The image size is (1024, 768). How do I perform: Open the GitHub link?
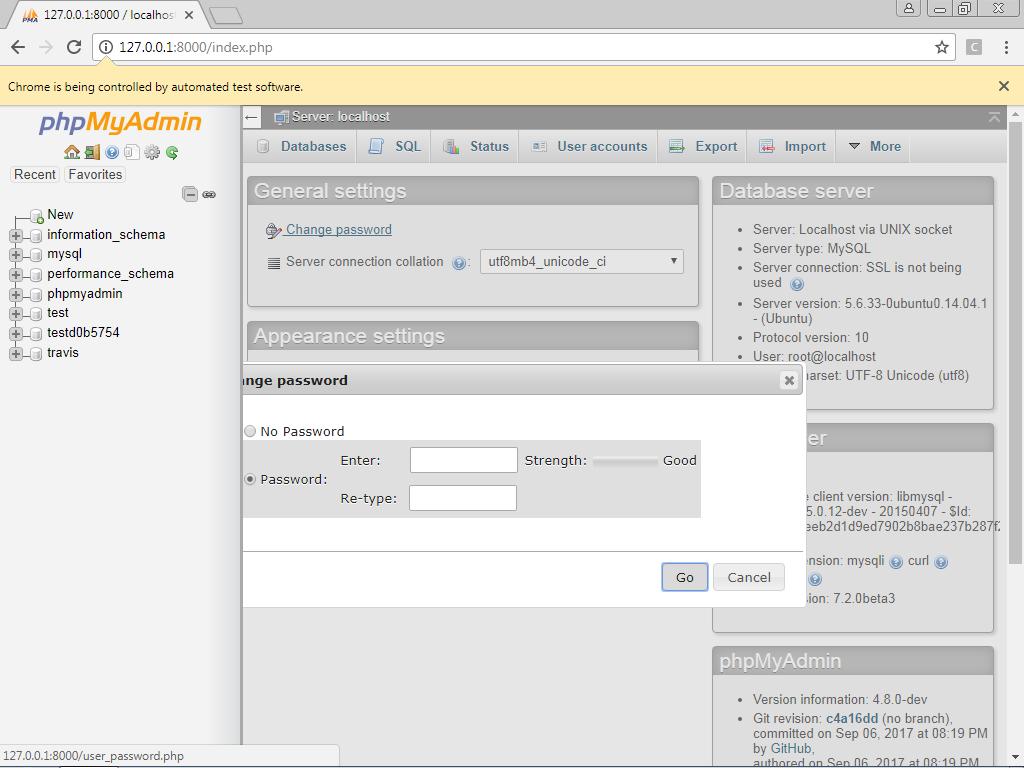791,749
